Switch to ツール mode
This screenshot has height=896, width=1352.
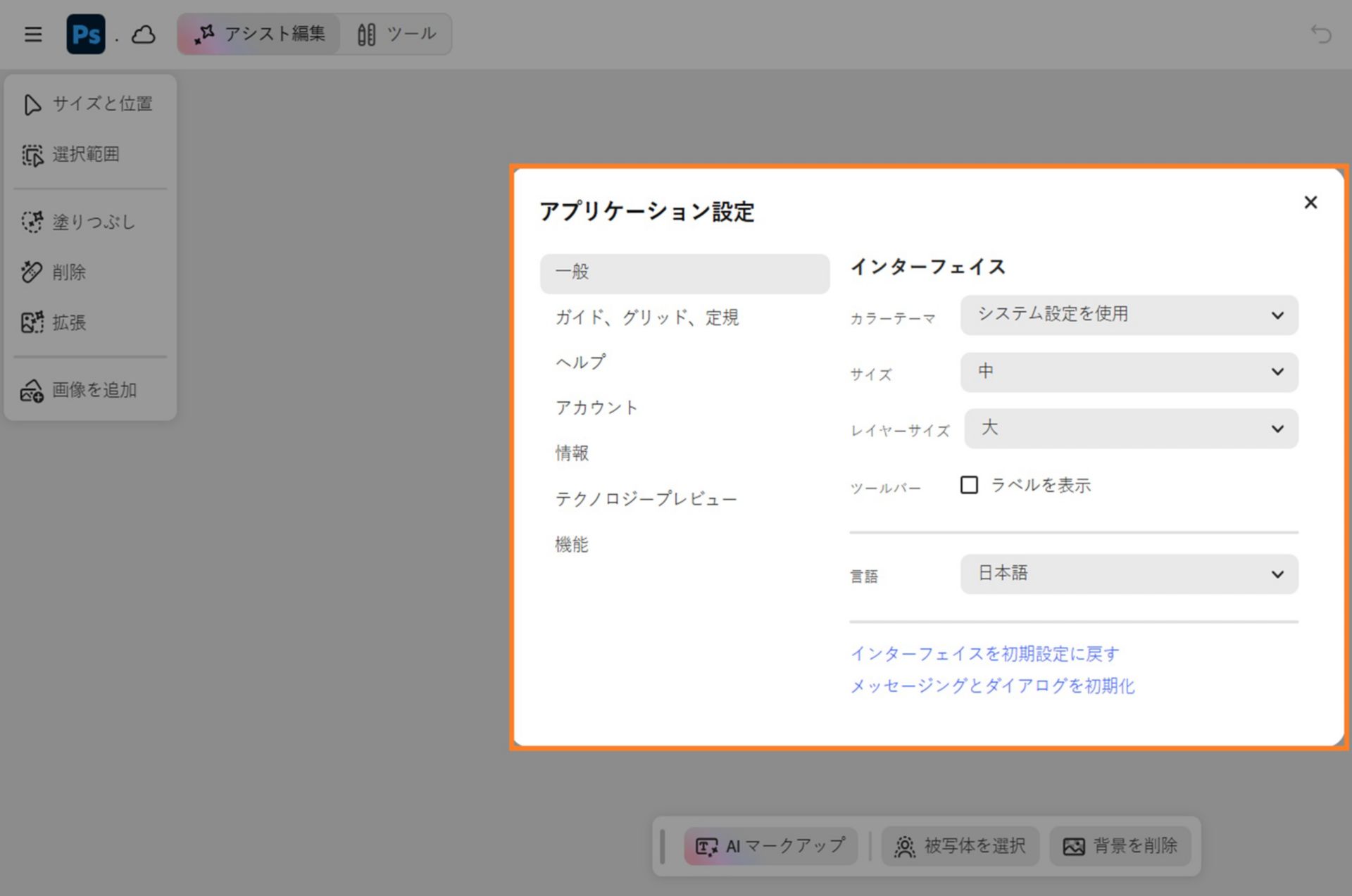click(x=396, y=34)
